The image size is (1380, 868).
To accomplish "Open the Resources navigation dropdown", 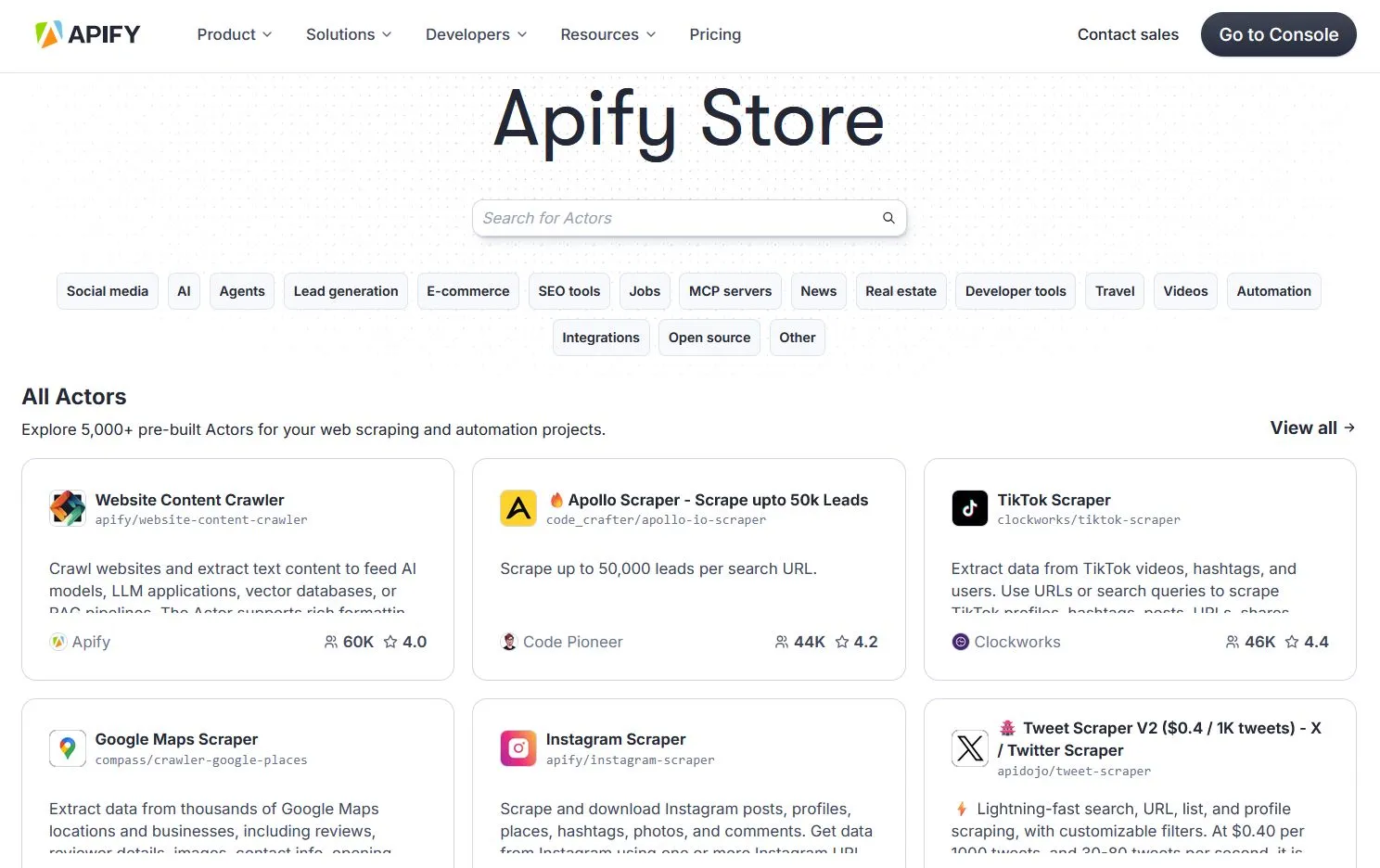I will click(x=607, y=34).
